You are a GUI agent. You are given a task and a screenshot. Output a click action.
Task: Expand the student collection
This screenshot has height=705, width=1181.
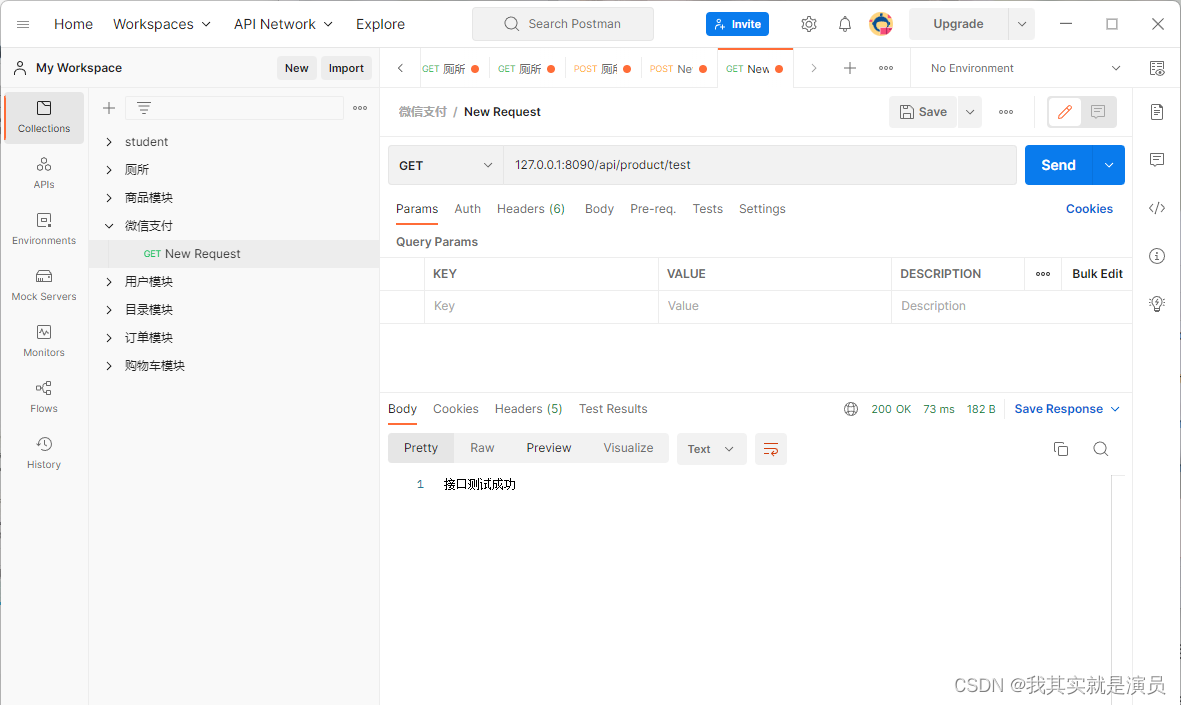(109, 142)
